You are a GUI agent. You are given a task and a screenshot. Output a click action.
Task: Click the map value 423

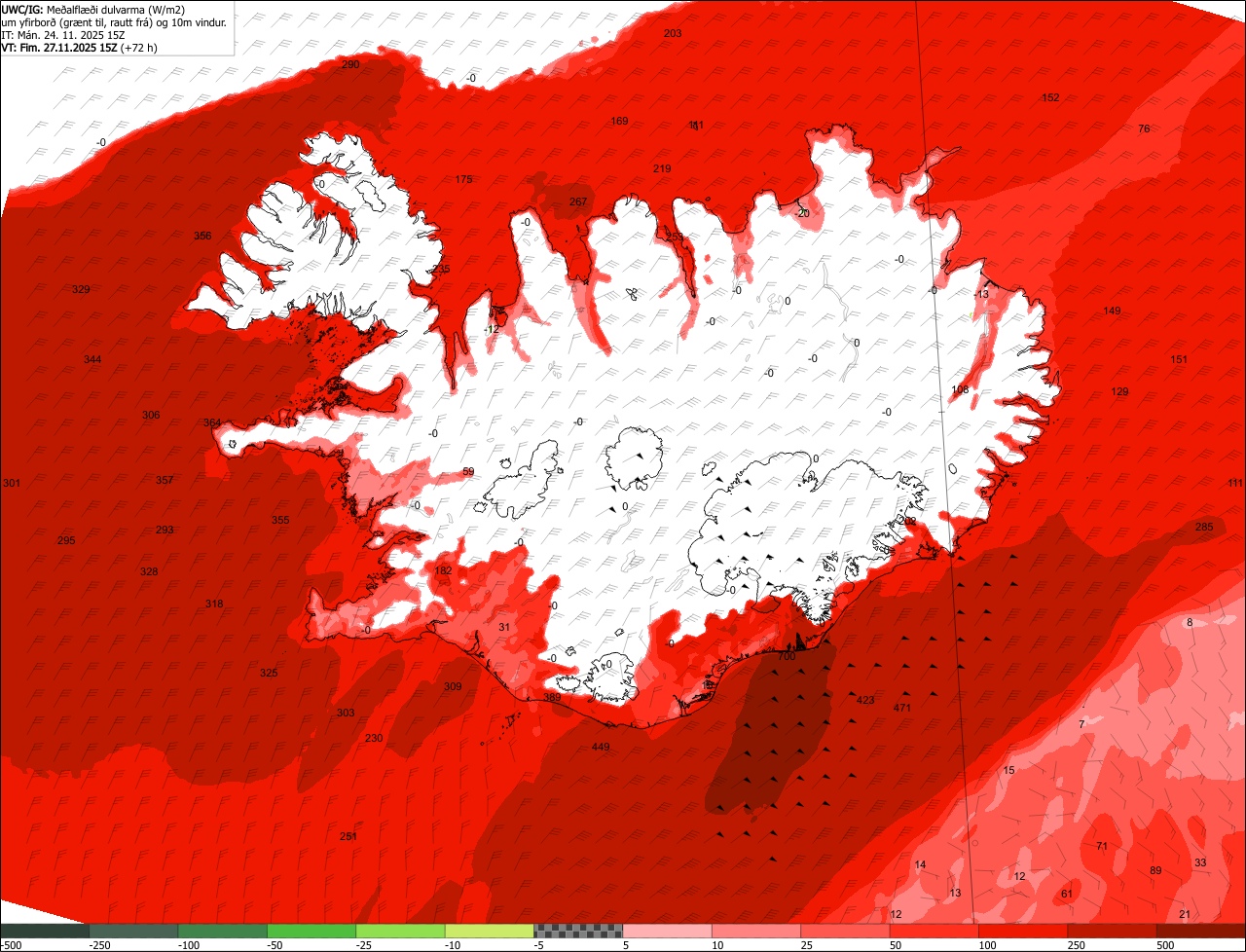(x=865, y=700)
